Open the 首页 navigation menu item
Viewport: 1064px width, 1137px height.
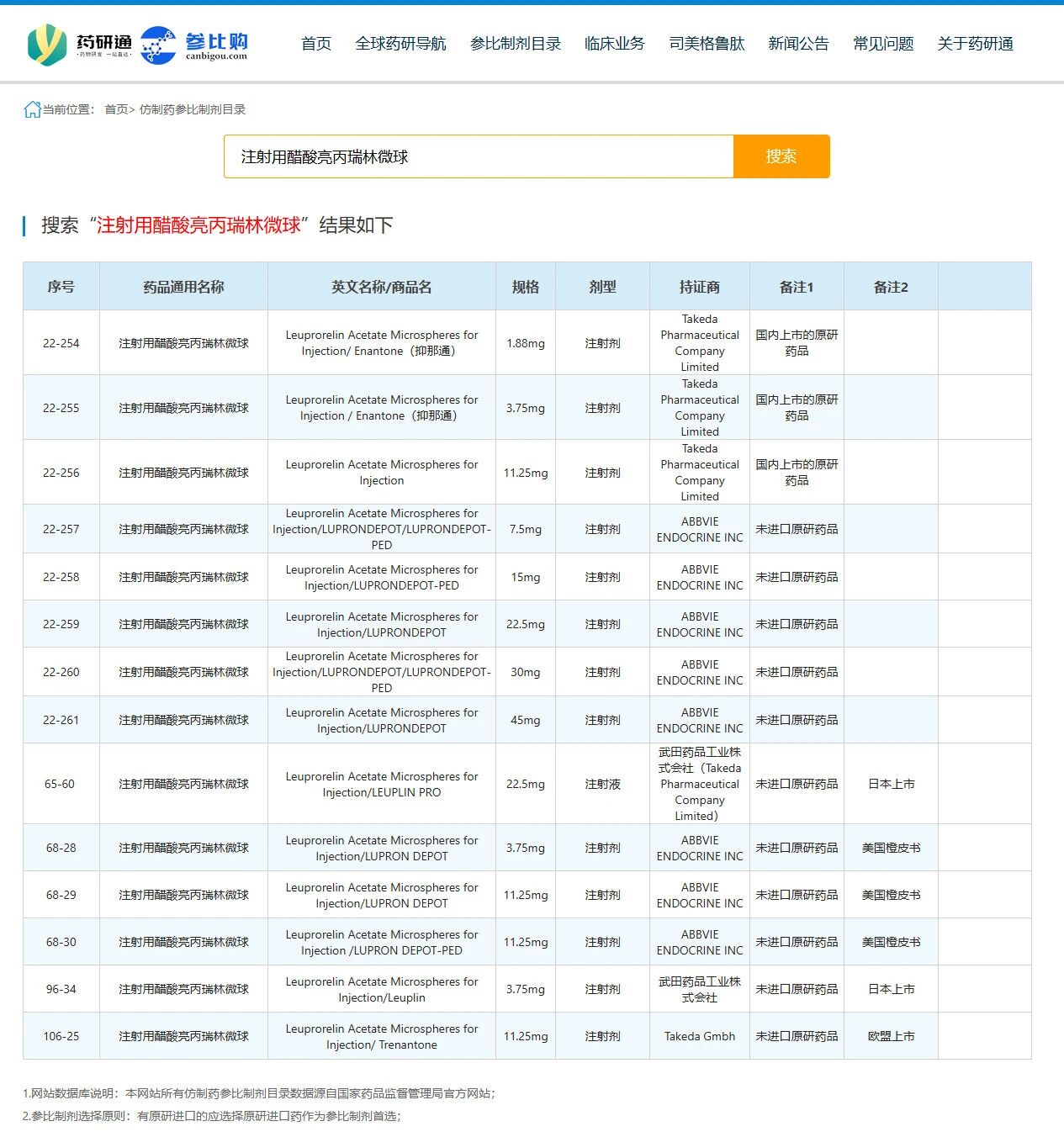tap(316, 44)
